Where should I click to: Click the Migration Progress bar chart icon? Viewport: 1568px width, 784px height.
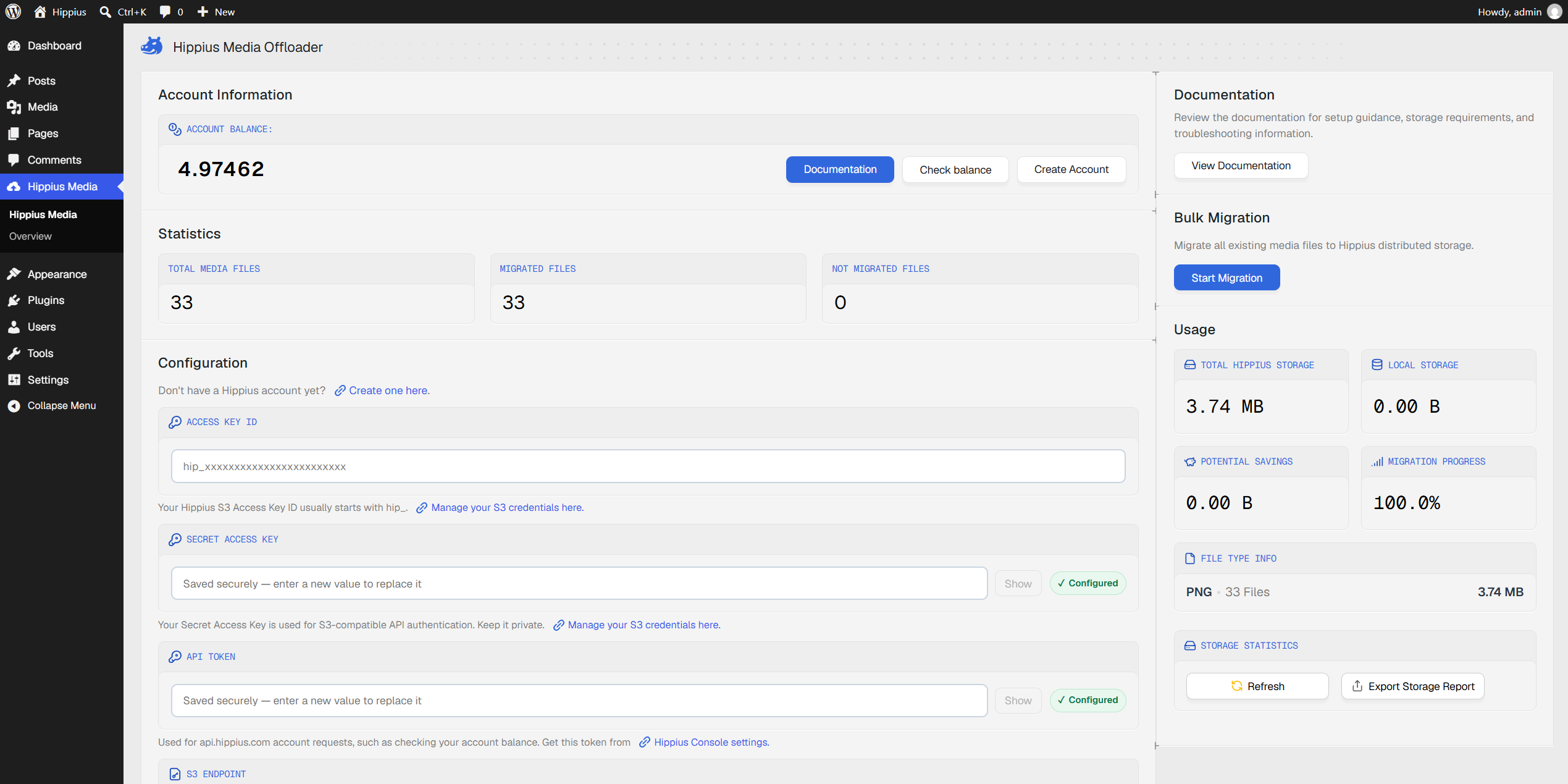tap(1377, 462)
